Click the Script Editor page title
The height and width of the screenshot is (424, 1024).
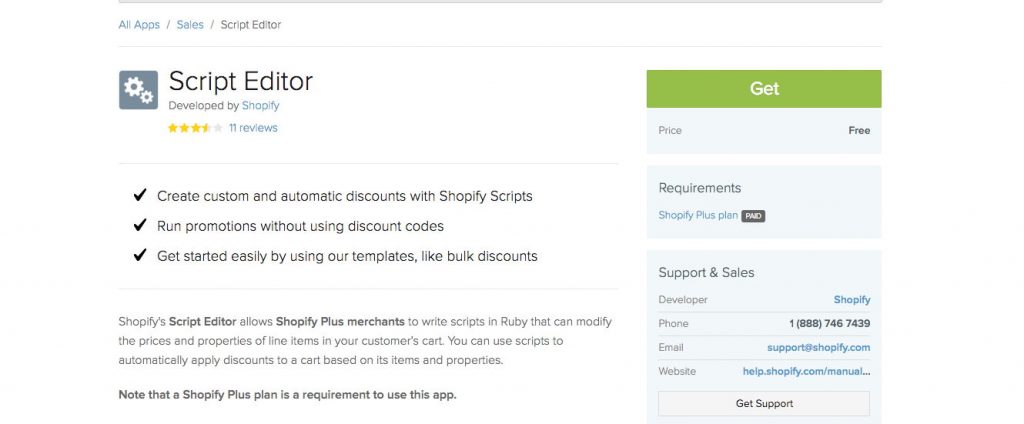(x=241, y=81)
